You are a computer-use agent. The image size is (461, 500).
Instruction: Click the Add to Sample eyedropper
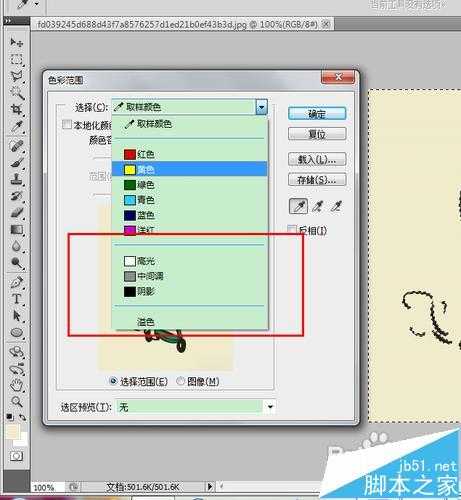(x=317, y=207)
